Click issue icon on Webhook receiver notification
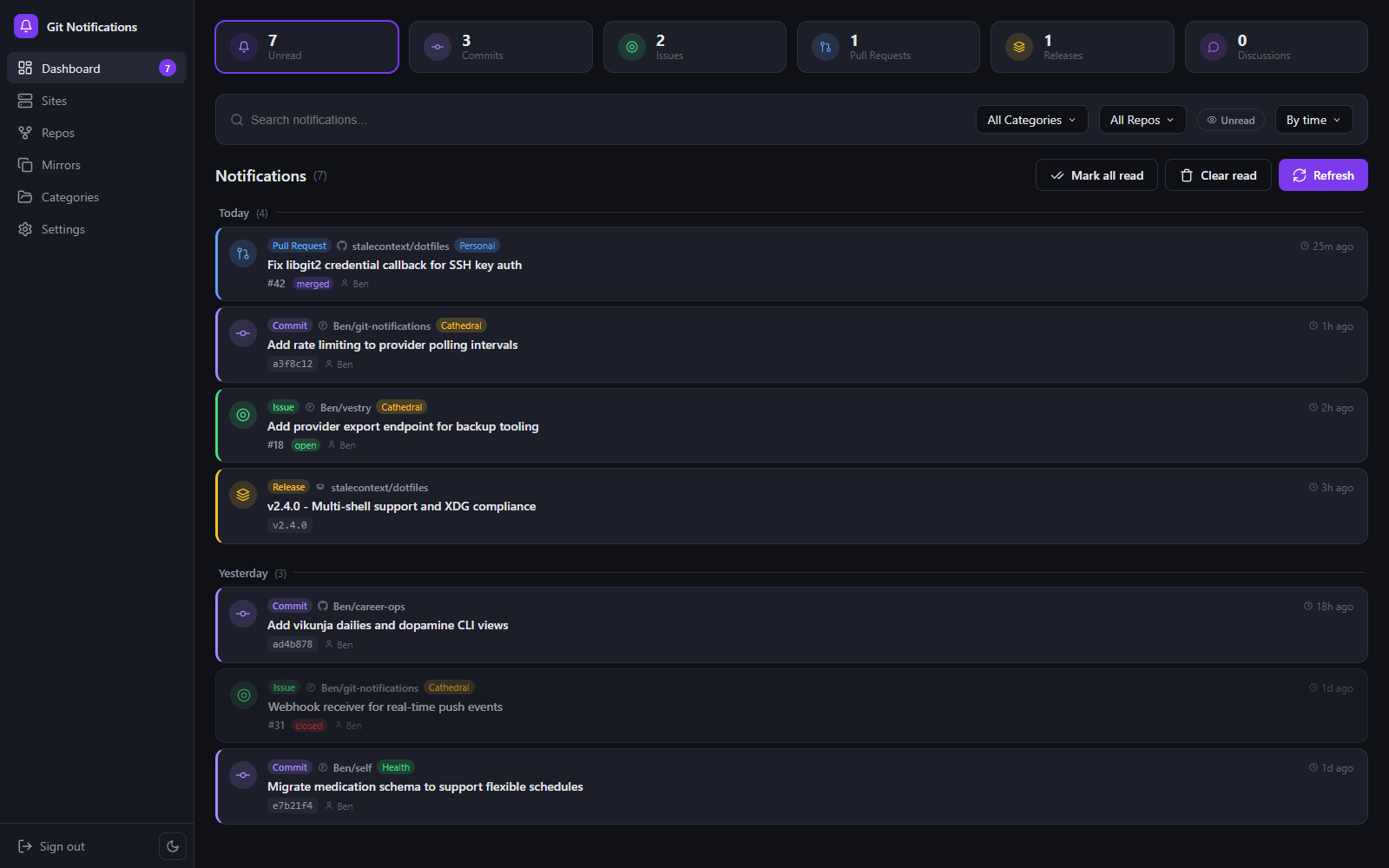This screenshot has width=1389, height=868. click(244, 695)
